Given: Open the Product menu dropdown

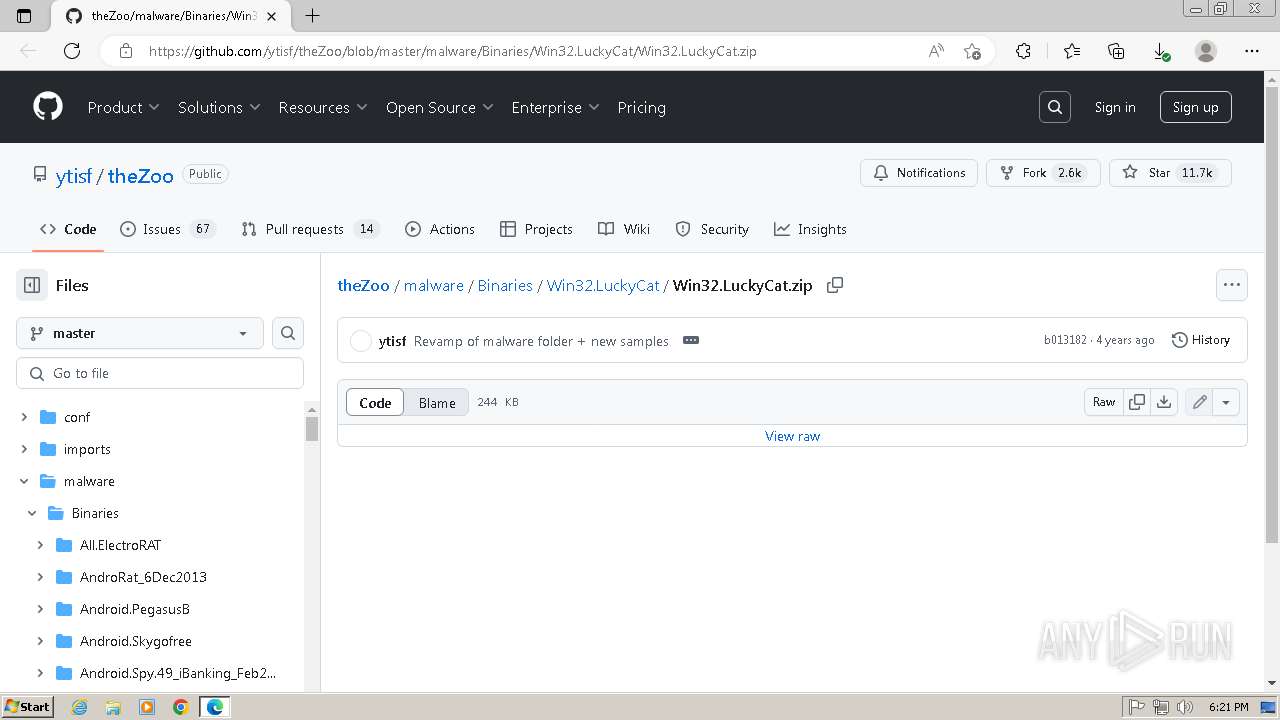Looking at the screenshot, I should tap(123, 107).
